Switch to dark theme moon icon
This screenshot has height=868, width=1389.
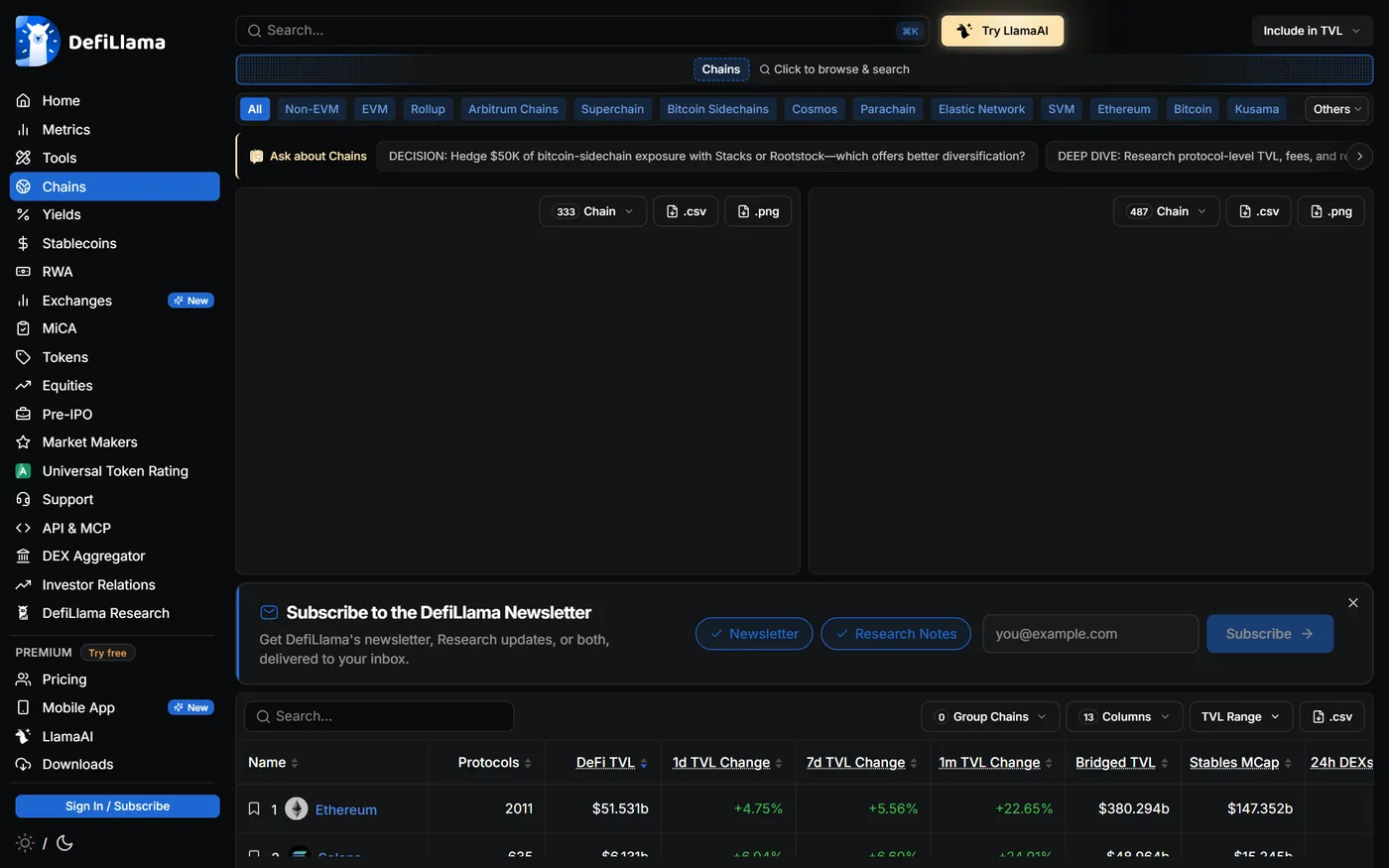[x=64, y=843]
